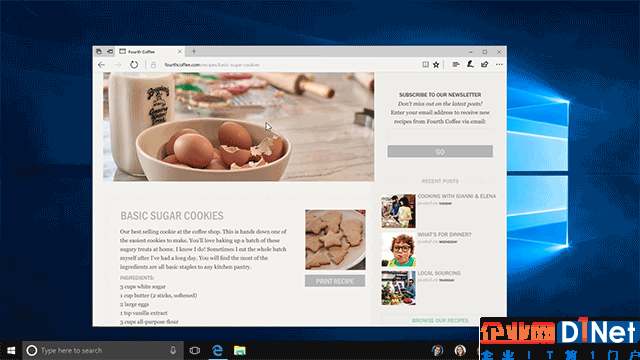Add page to favorites with star icon

coord(436,64)
